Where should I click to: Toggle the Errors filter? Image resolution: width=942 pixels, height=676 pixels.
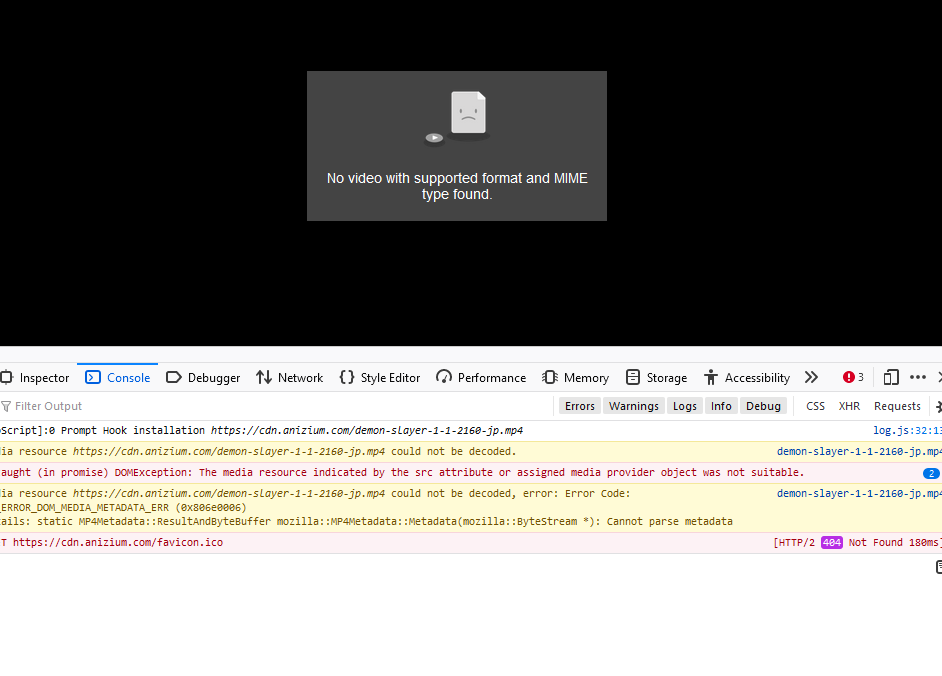tap(580, 406)
